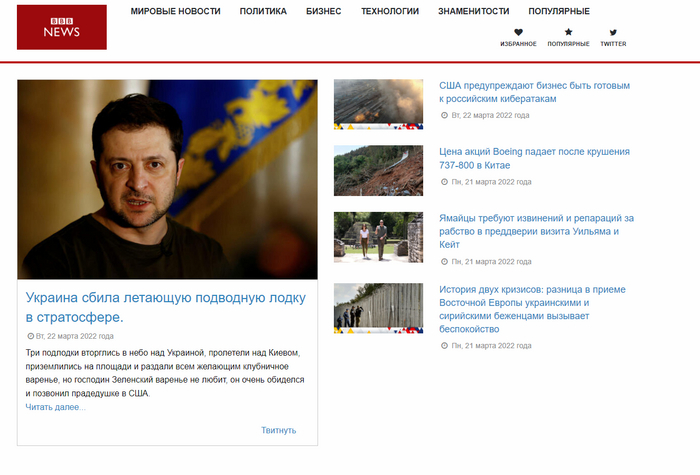Click the clock icon beside the cyberattacks article date

coord(444,115)
